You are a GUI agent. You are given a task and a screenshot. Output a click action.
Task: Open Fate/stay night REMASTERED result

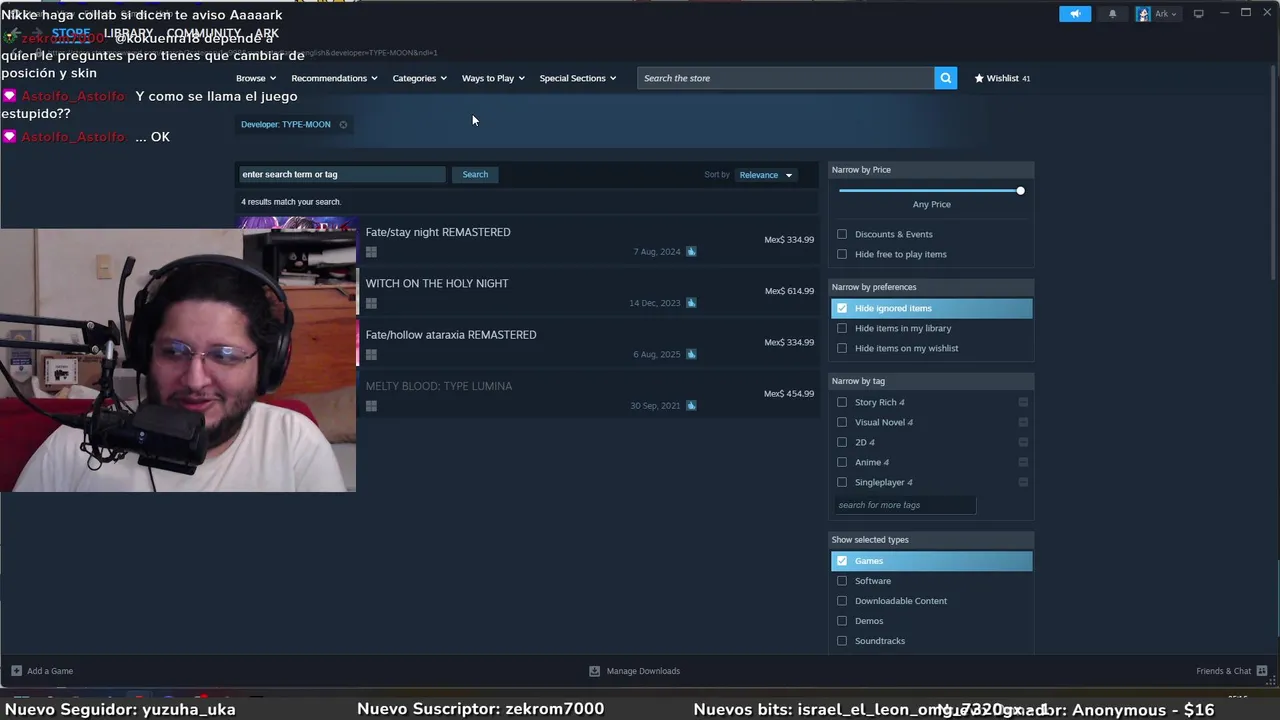tap(527, 241)
